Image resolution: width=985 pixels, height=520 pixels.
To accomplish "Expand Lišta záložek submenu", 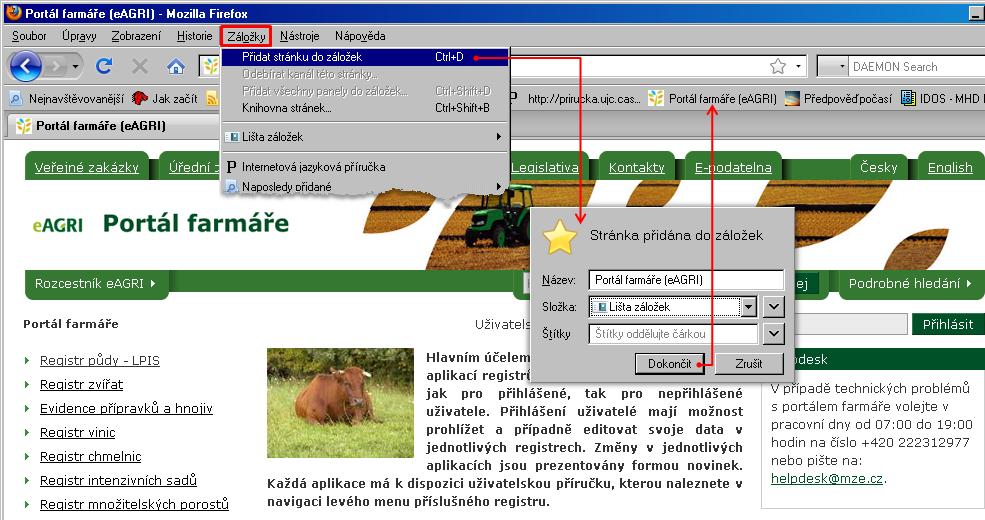I will tap(366, 136).
